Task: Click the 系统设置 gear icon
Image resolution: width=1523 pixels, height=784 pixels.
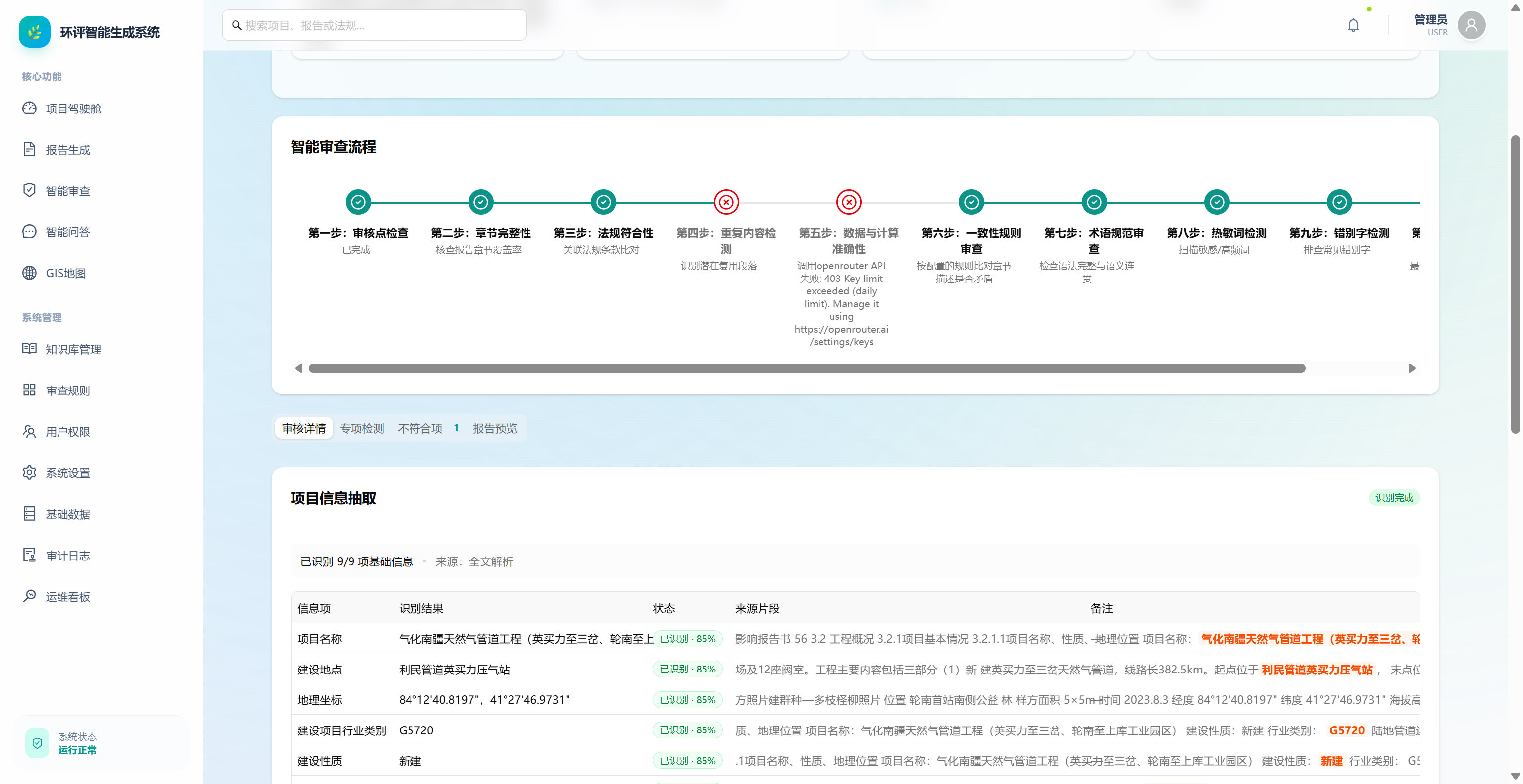Action: [x=30, y=473]
